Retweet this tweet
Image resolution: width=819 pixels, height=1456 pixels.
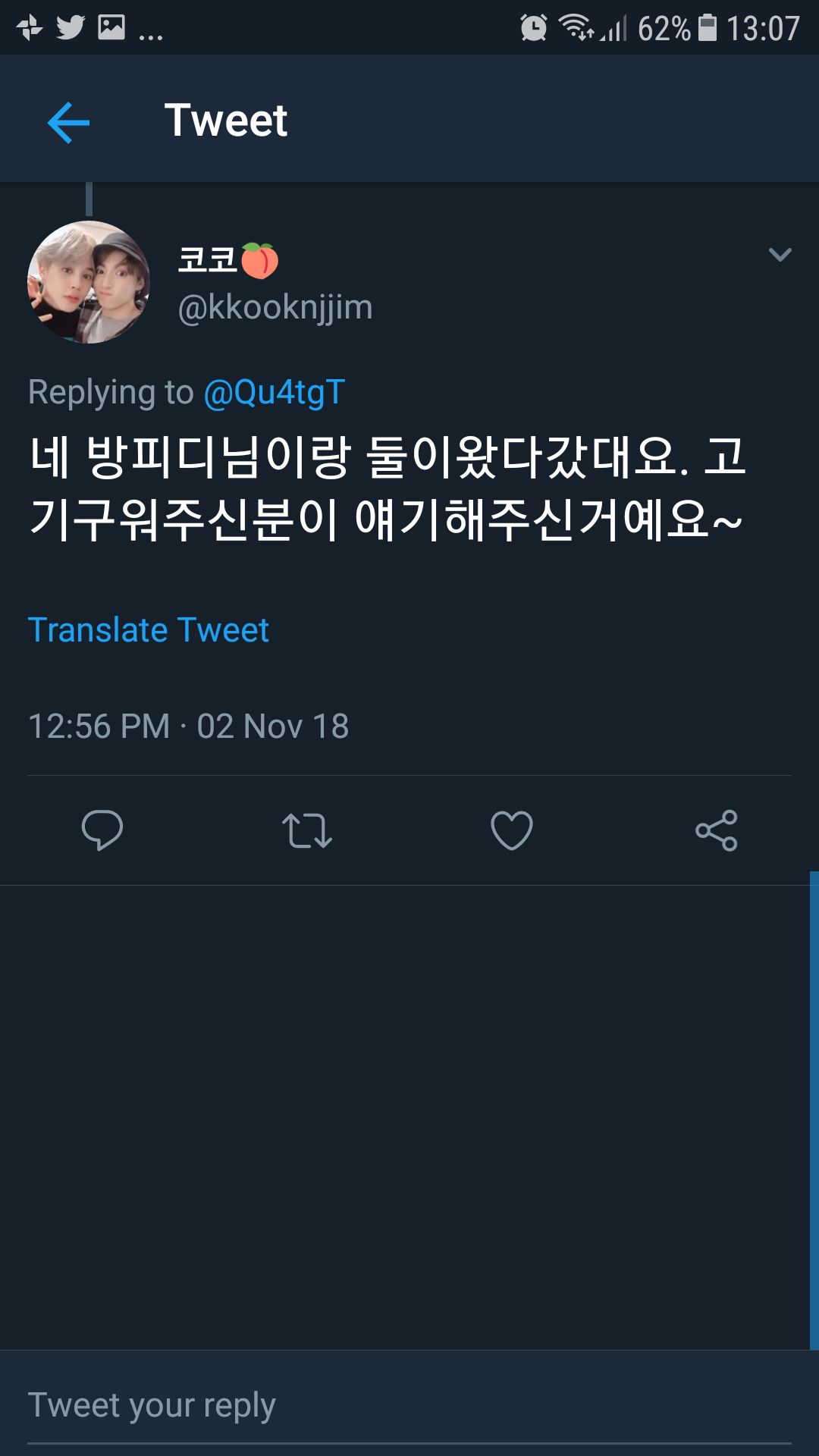tap(306, 830)
